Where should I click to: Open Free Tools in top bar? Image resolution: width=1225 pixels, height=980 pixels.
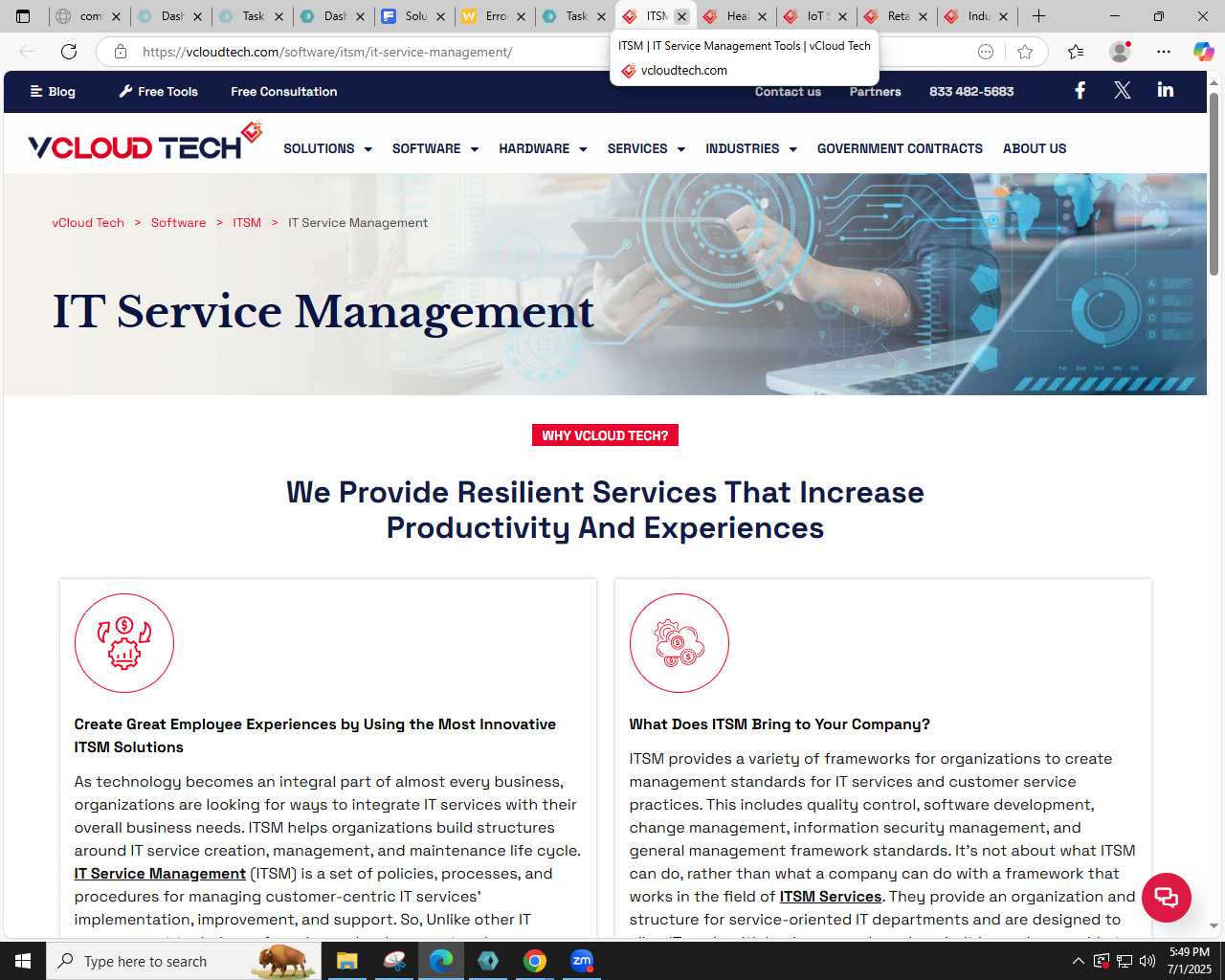[158, 92]
